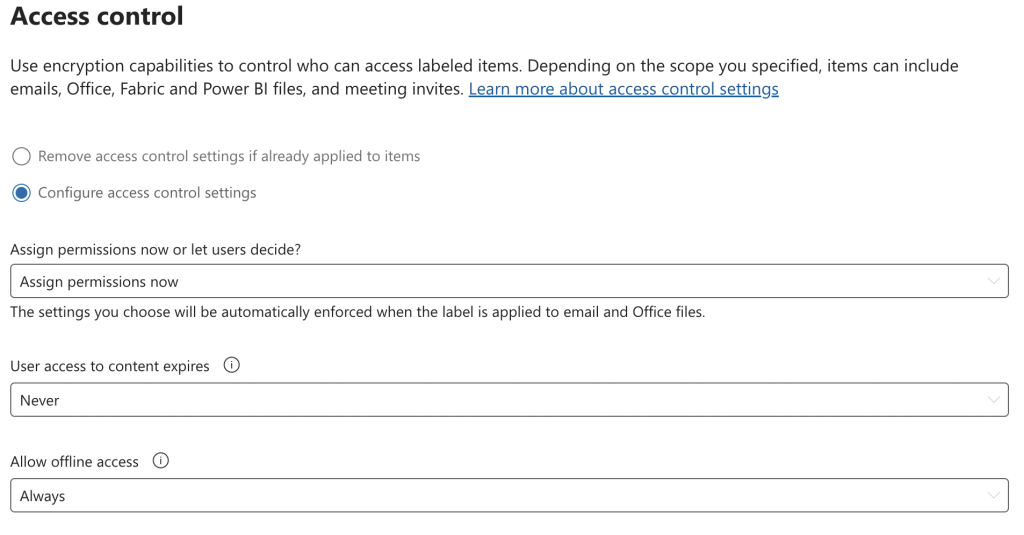Click the 'User access to content expires' label
1024x535 pixels.
point(110,366)
